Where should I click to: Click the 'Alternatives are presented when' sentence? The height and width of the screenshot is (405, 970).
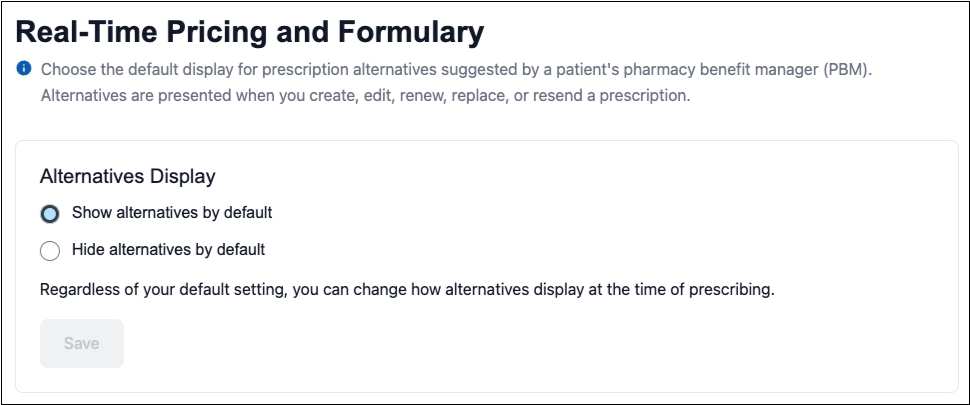coord(365,97)
